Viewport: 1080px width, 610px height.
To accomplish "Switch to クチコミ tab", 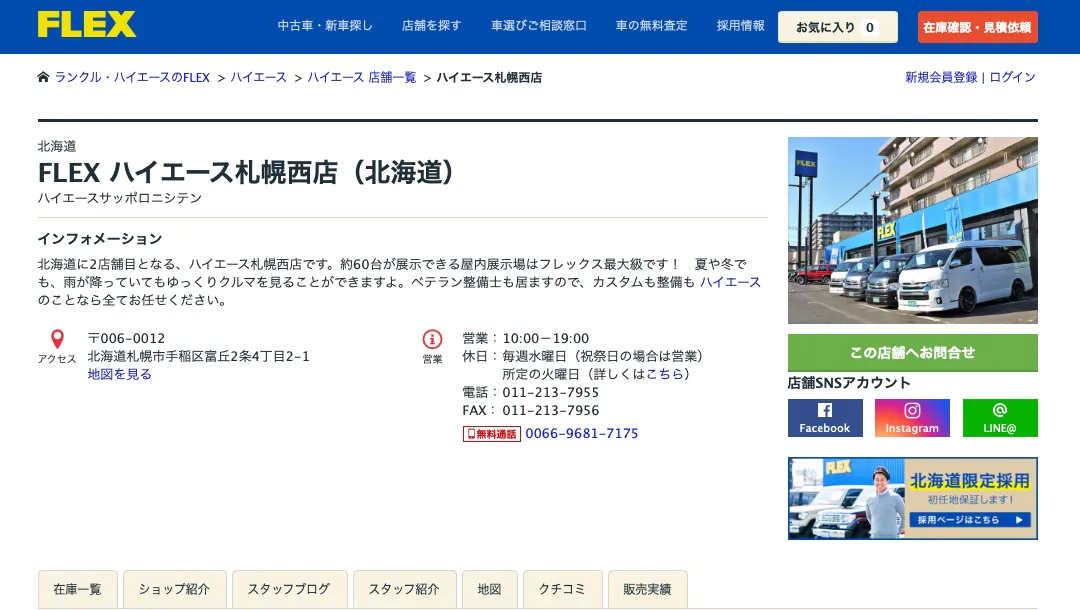I will (563, 589).
